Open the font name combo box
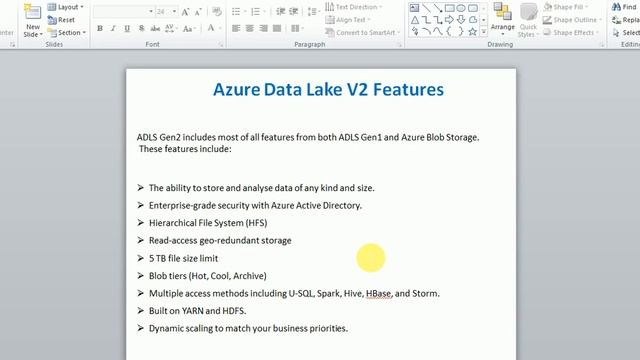The height and width of the screenshot is (360, 640). point(124,12)
